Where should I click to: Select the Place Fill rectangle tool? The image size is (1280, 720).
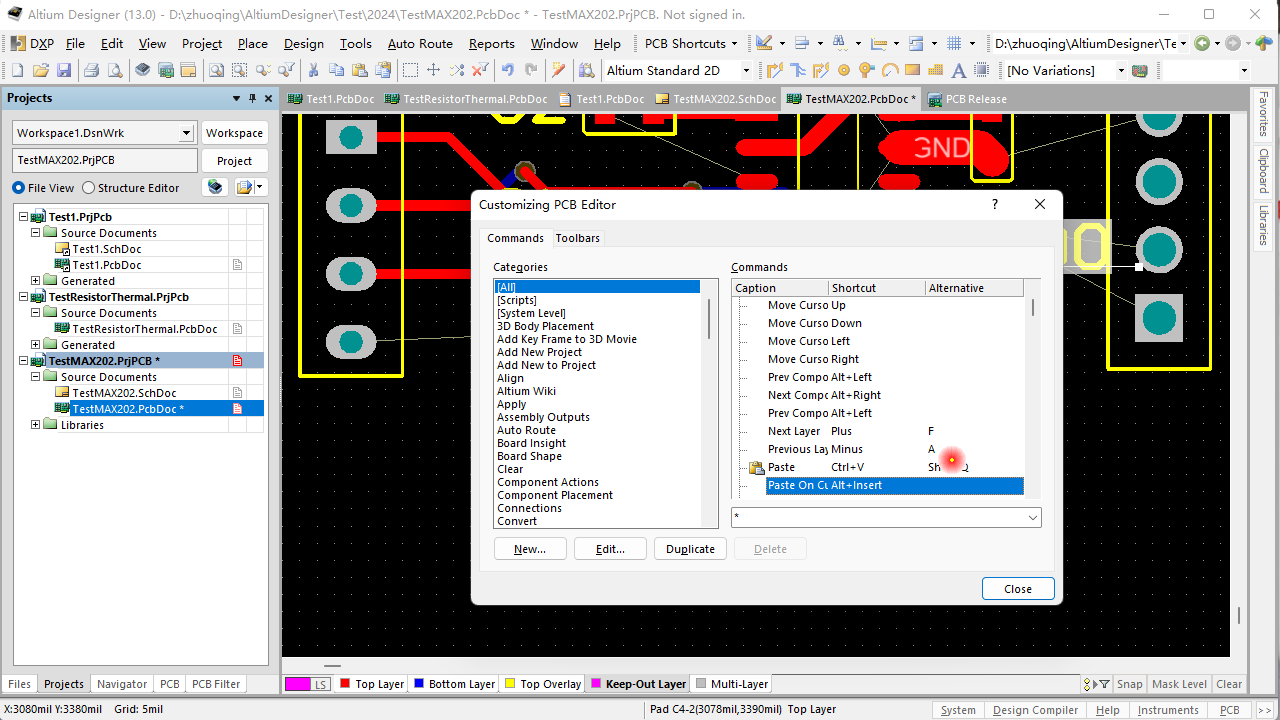coord(912,70)
